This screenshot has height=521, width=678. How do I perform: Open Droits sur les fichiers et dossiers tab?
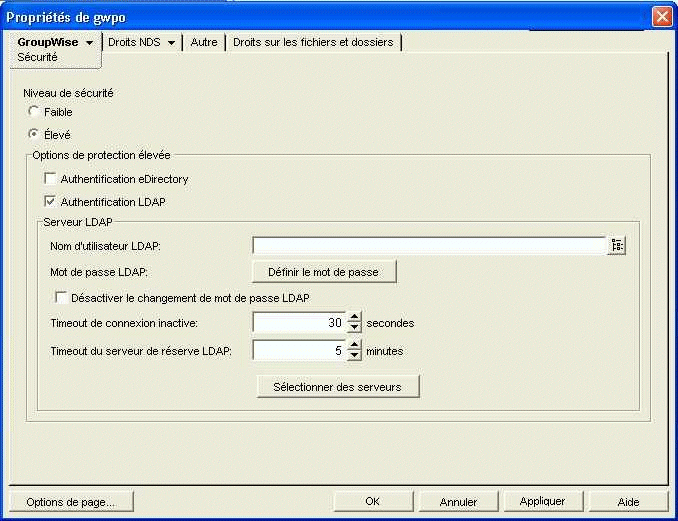313,42
